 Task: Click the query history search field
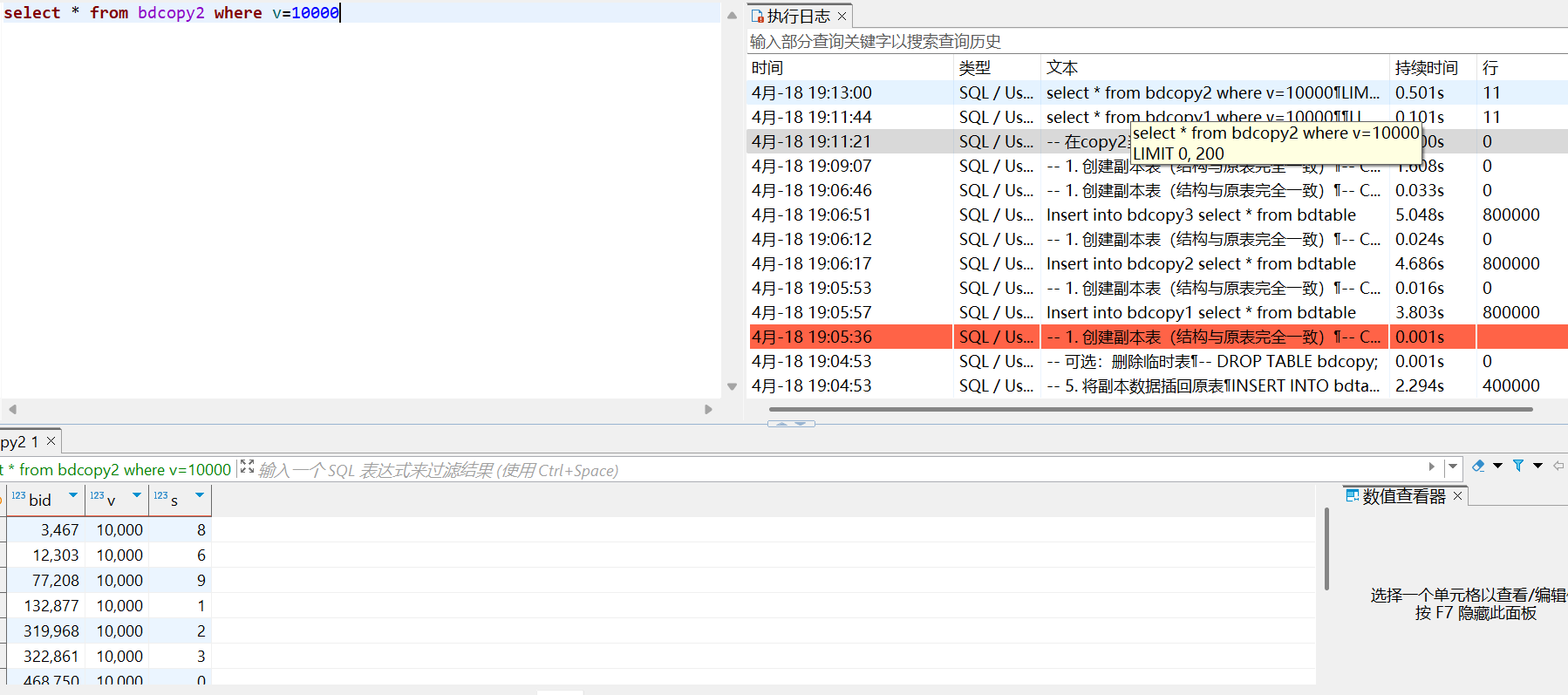click(1157, 41)
